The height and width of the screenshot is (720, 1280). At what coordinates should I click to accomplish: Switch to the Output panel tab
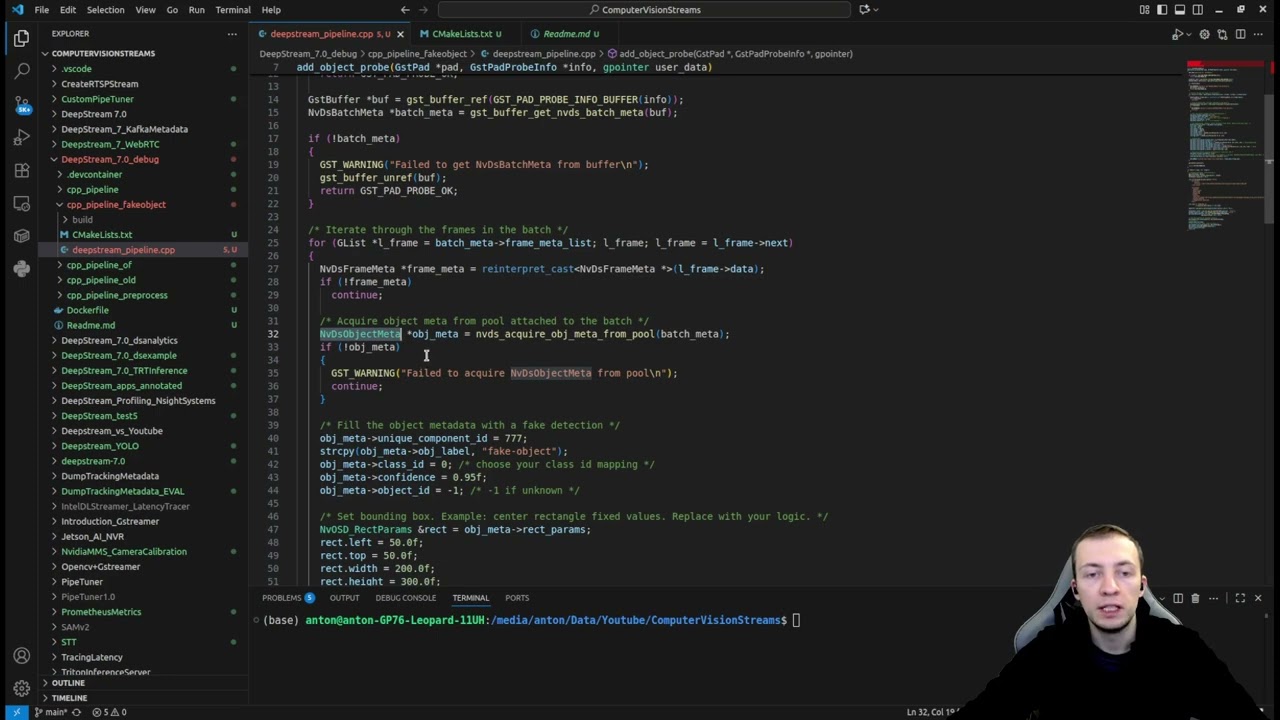coord(344,598)
